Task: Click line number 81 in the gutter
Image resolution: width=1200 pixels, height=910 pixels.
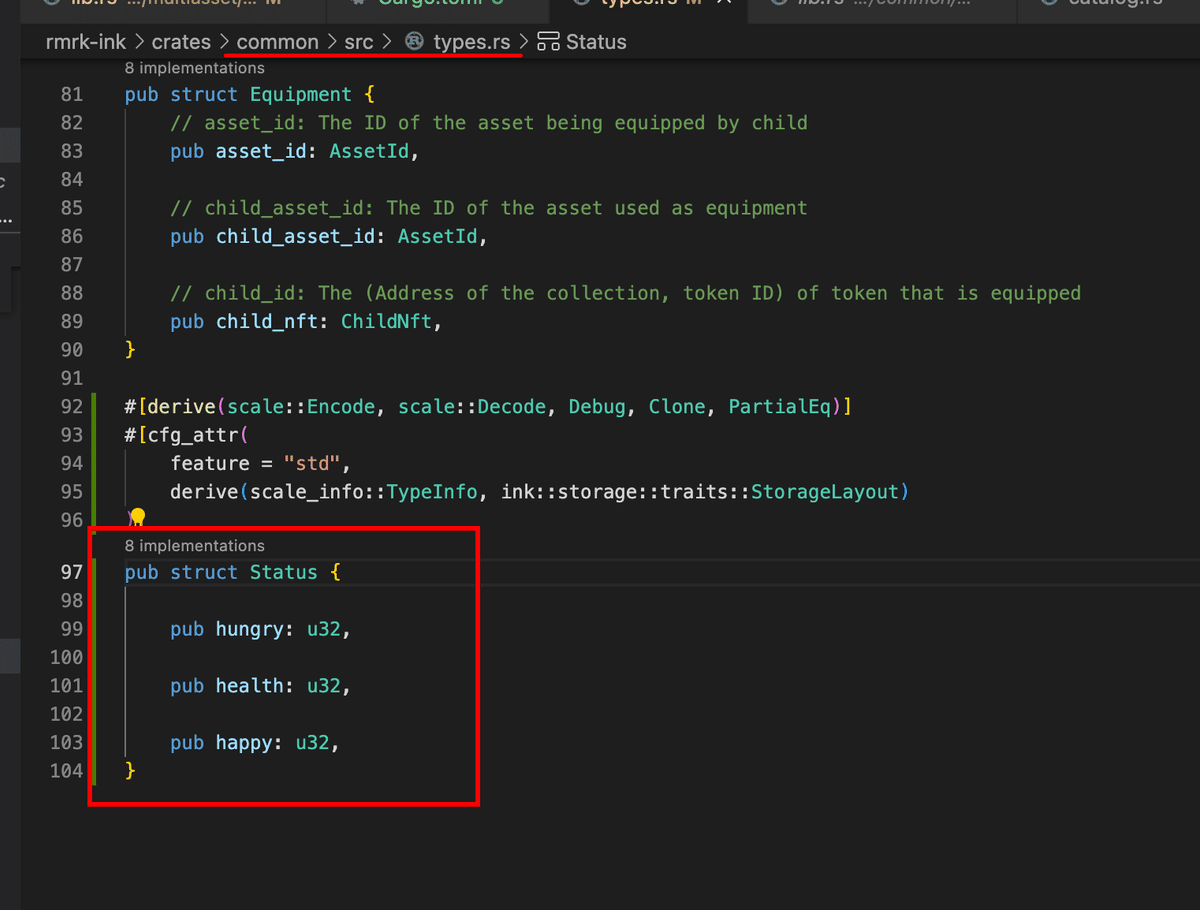Action: point(71,95)
